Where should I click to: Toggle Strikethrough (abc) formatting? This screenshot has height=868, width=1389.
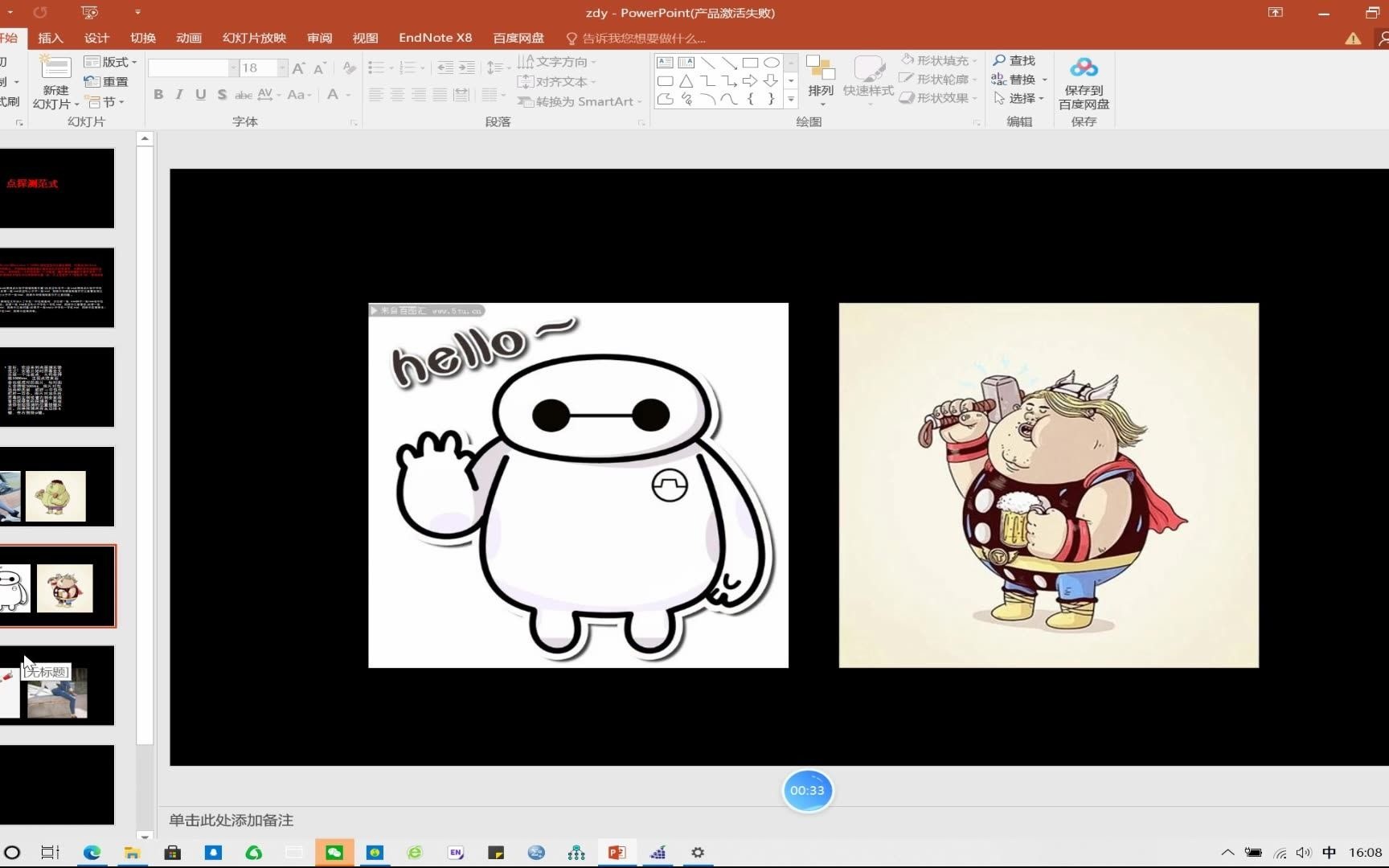[244, 95]
